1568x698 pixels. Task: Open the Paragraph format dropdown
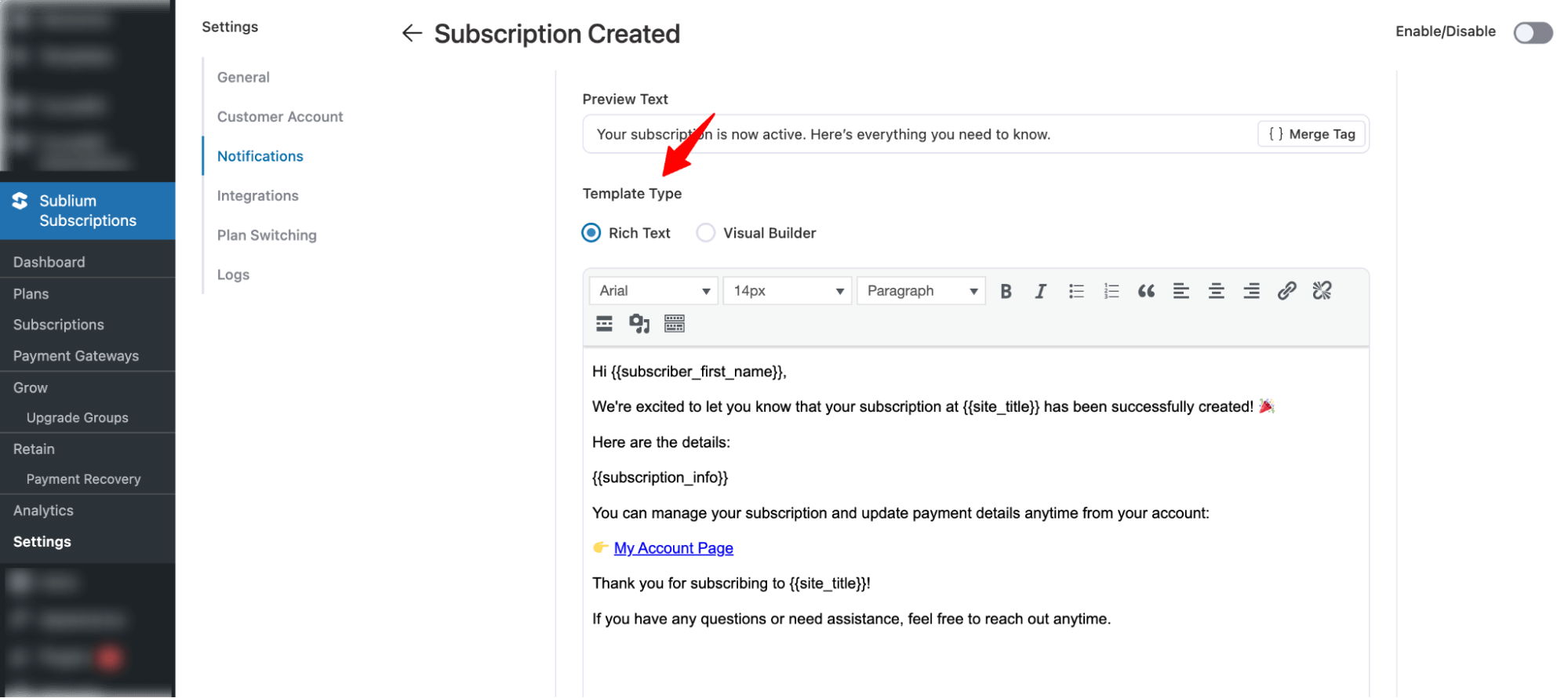(921, 291)
